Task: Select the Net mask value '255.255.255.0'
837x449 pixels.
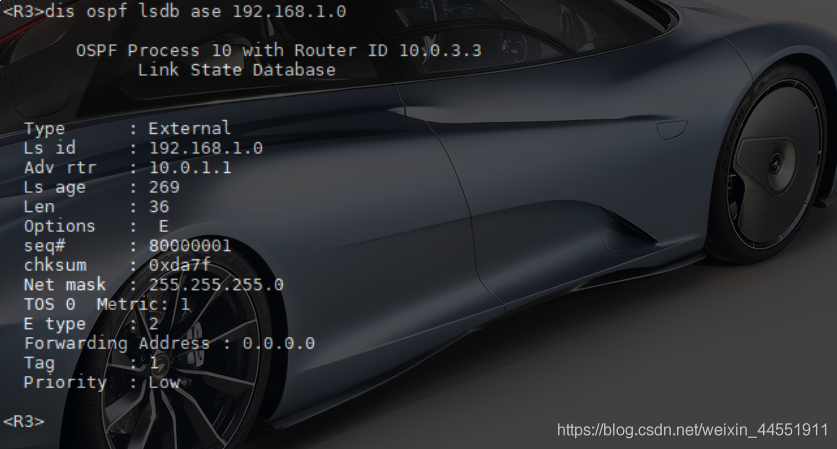Action: (216, 285)
